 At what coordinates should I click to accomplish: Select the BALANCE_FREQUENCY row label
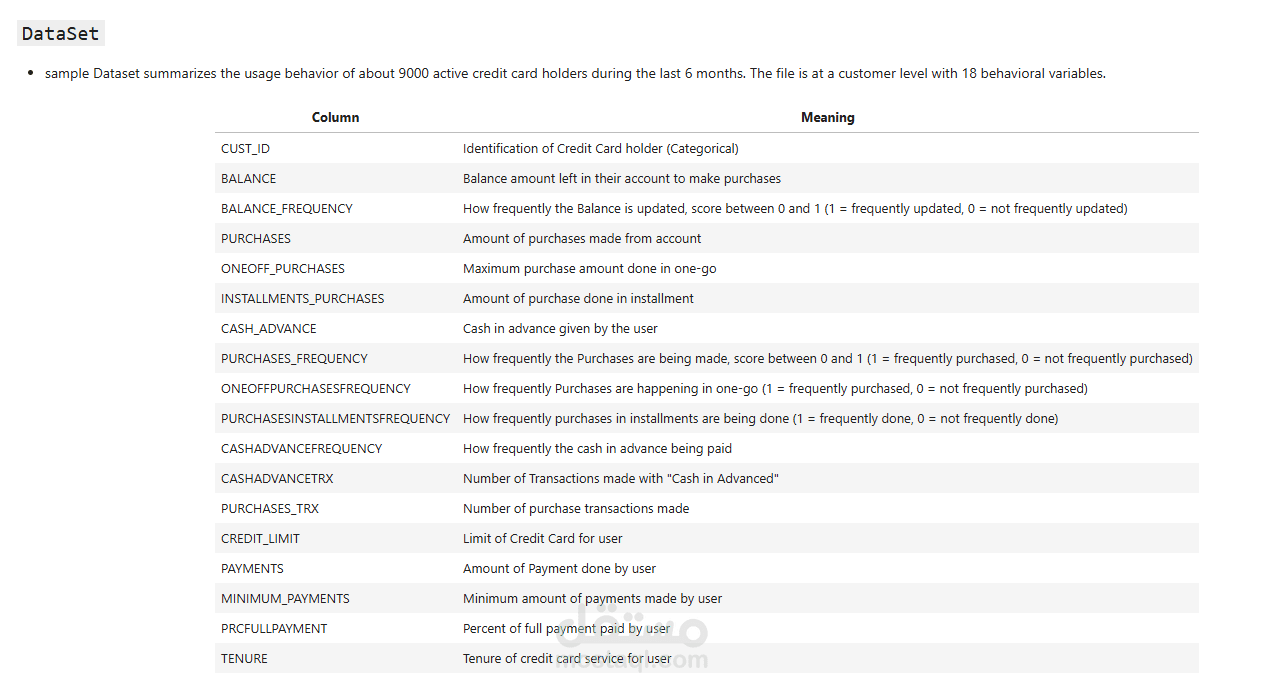[x=287, y=209]
